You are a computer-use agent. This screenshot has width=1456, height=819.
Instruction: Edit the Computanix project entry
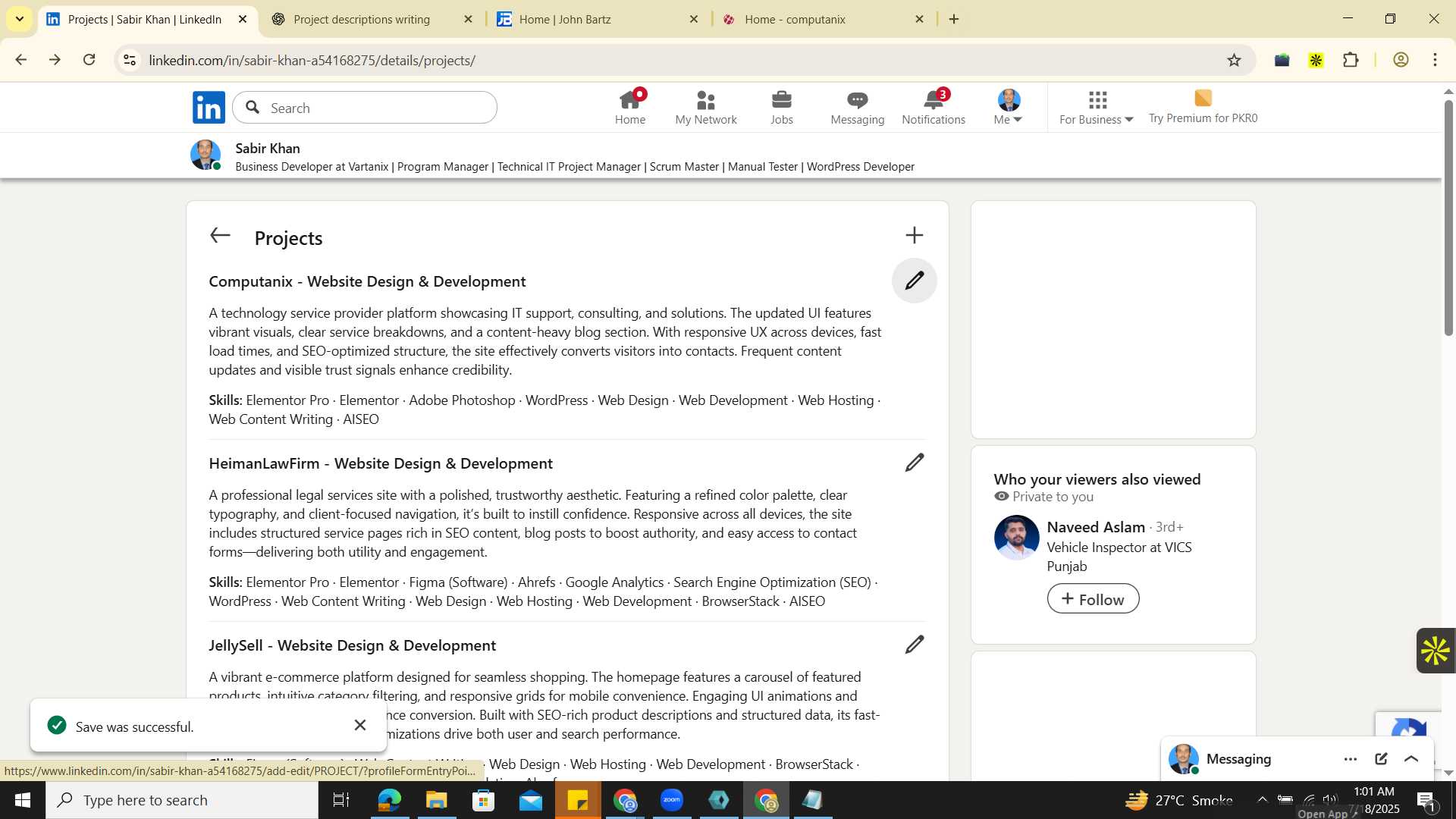915,281
